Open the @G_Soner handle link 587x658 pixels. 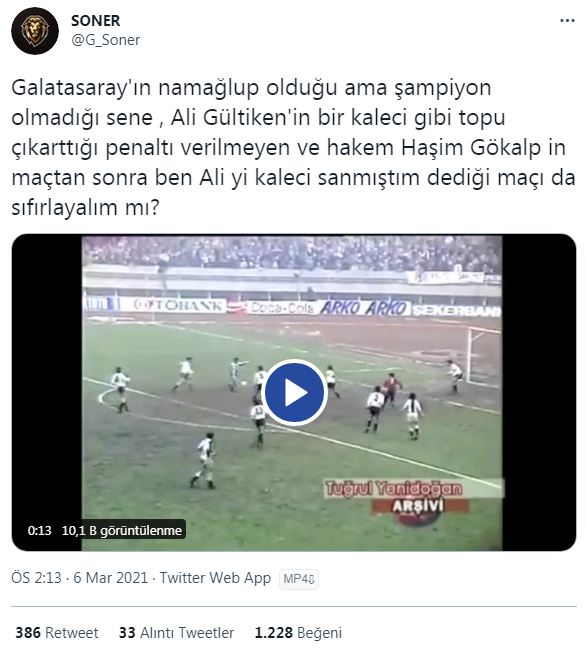tap(106, 40)
